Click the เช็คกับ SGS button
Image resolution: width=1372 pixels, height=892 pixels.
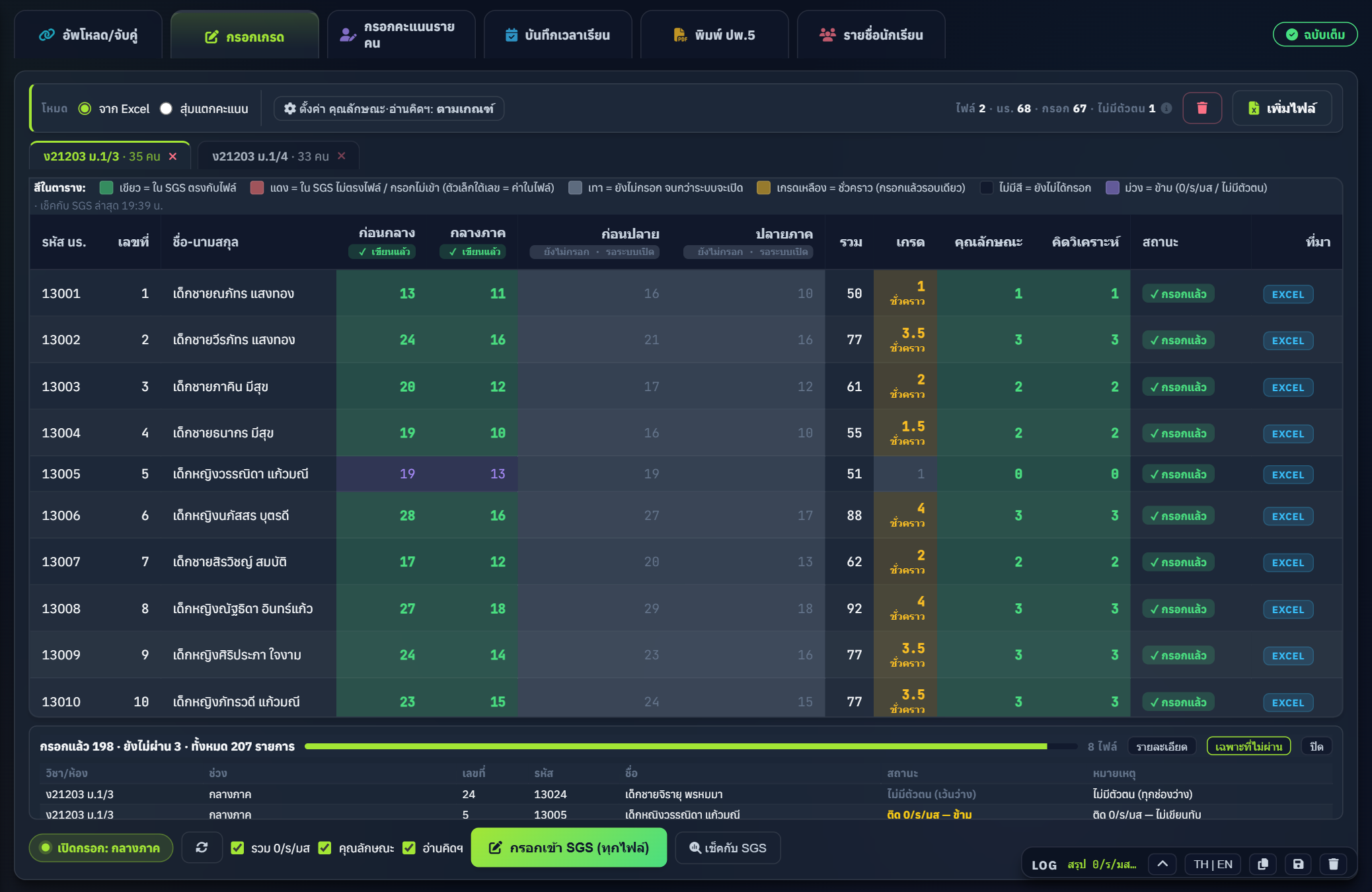(x=728, y=847)
